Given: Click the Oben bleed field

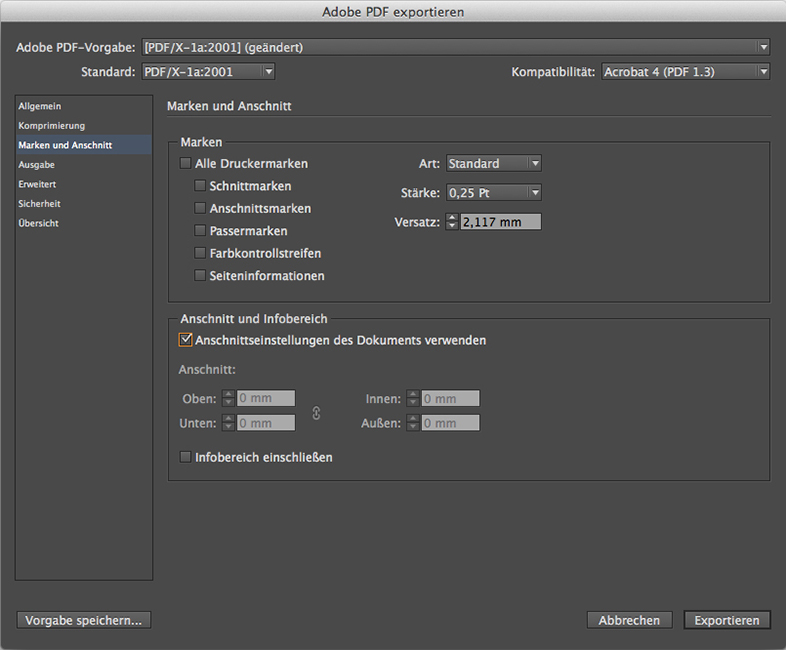Looking at the screenshot, I should (266, 398).
